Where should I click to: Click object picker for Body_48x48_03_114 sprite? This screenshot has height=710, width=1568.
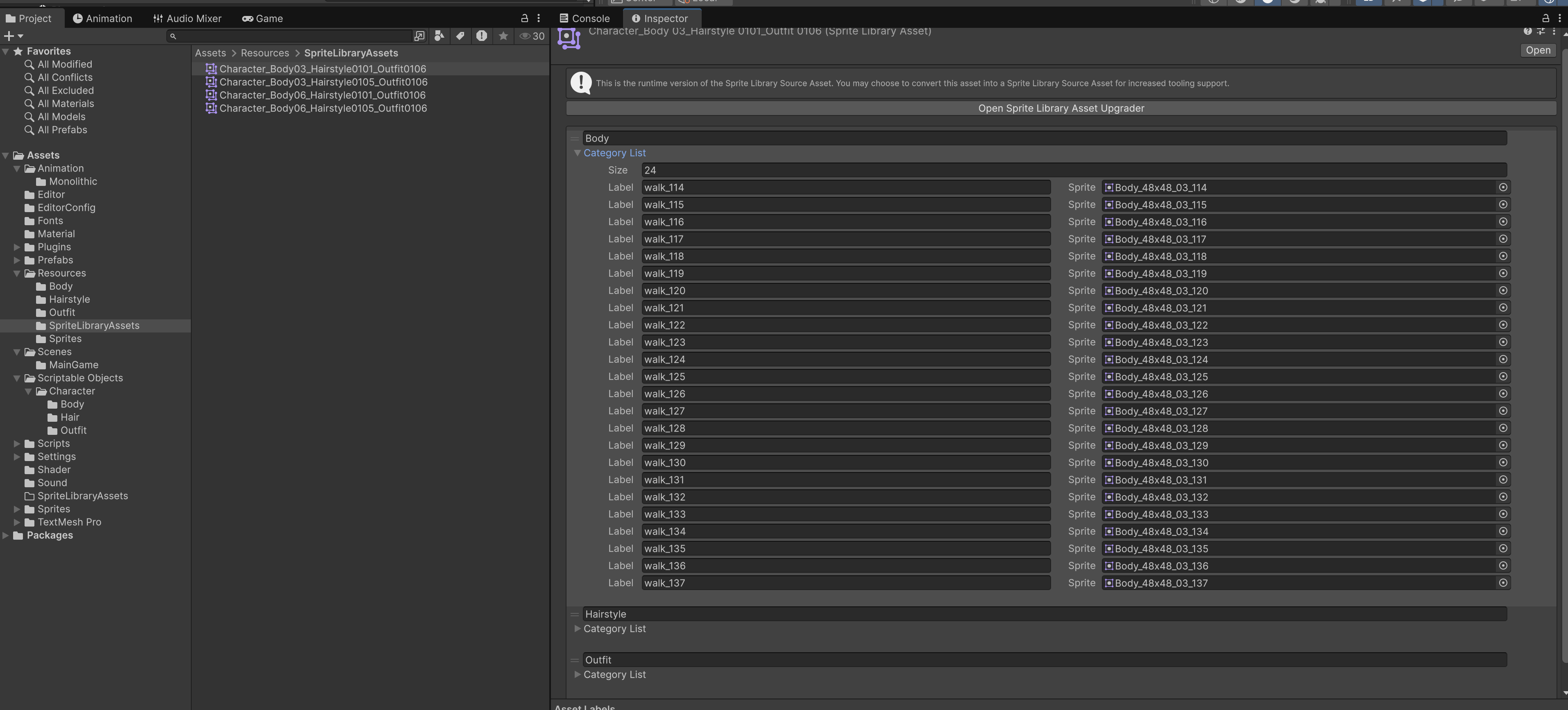pos(1502,188)
